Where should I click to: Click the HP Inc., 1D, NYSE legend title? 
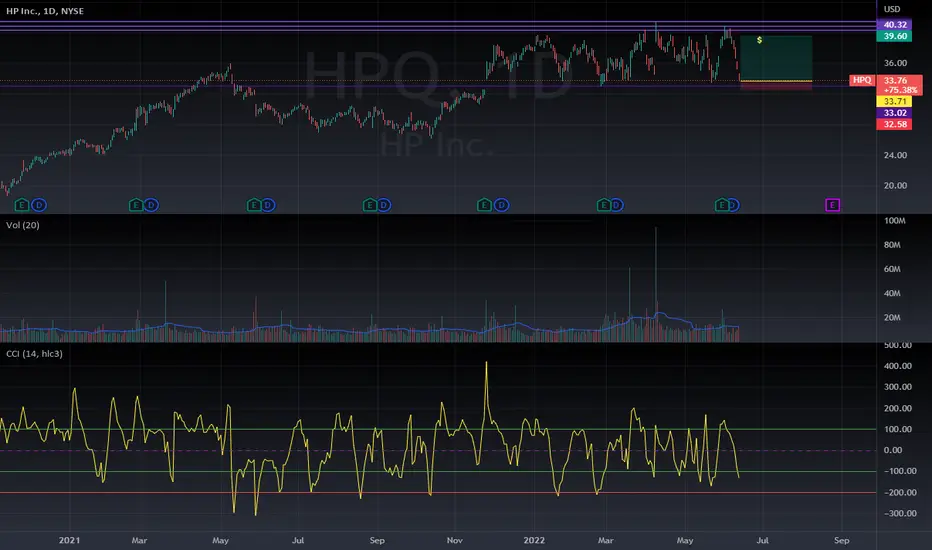pyautogui.click(x=45, y=11)
